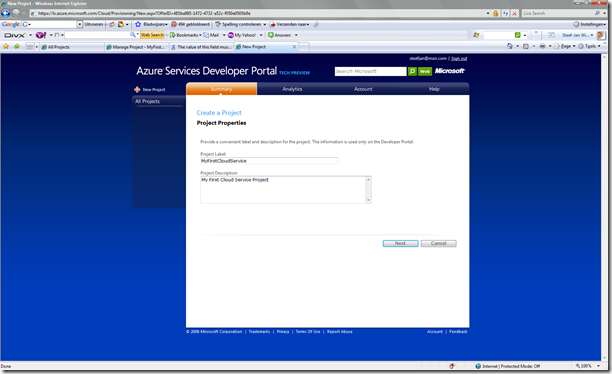Click the My Yahoo! toolbar icon
The image size is (612, 374).
pos(231,35)
